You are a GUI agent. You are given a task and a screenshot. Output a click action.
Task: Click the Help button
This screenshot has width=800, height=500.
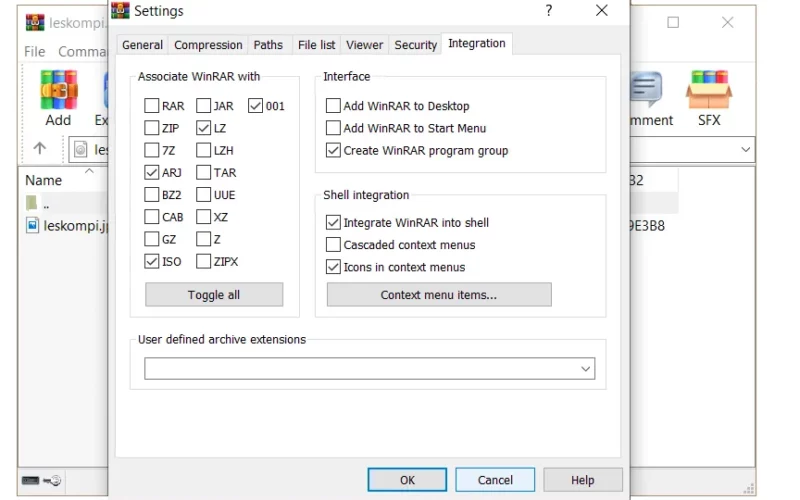tap(583, 480)
